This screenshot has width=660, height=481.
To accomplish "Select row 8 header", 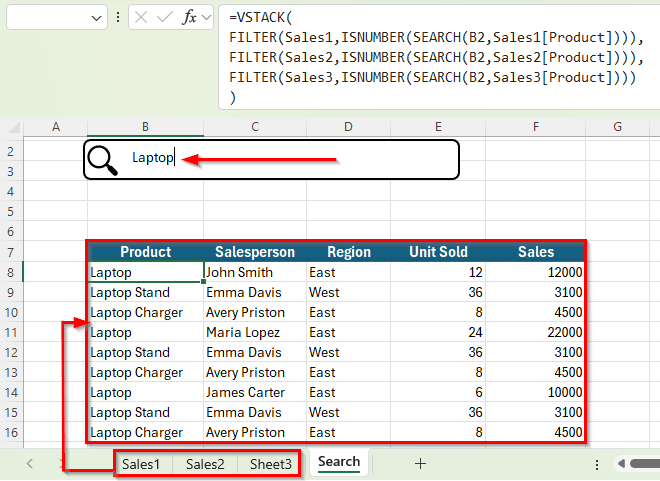I will tap(11, 272).
